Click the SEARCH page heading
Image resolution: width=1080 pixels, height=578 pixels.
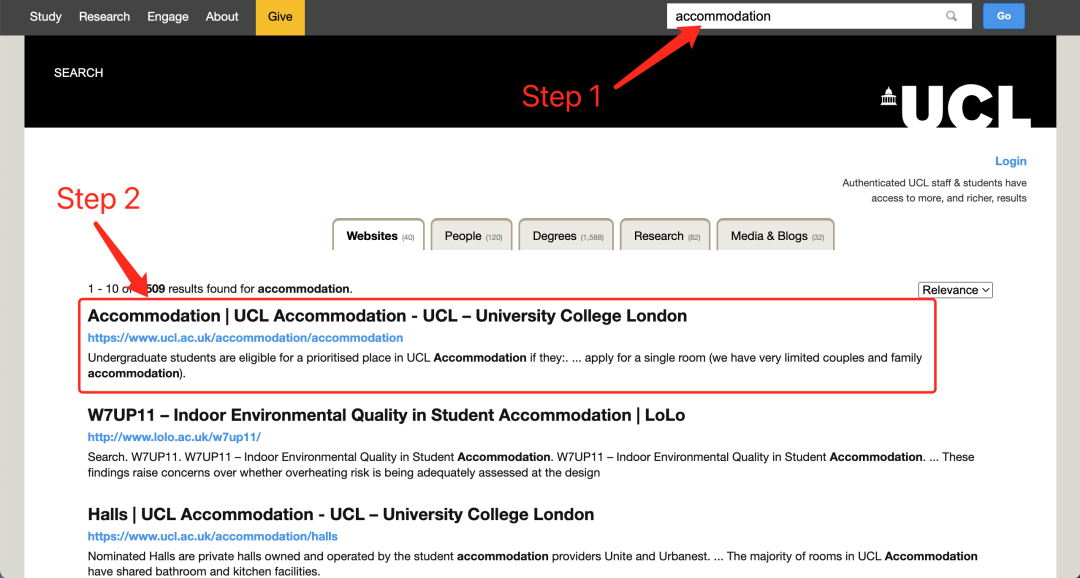(x=79, y=73)
